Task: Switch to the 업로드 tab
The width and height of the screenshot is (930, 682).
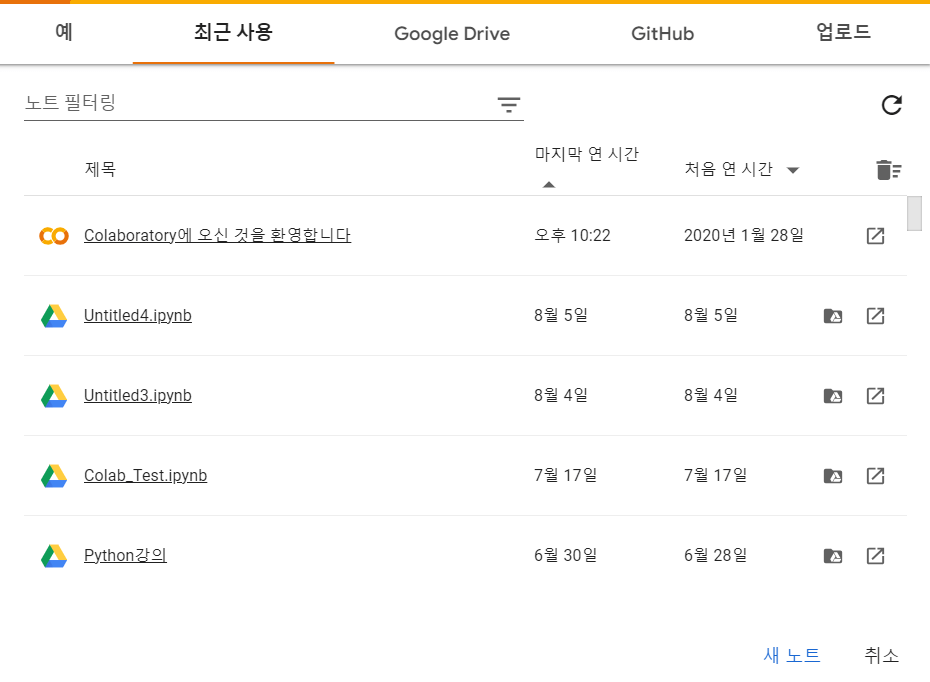Action: tap(843, 33)
